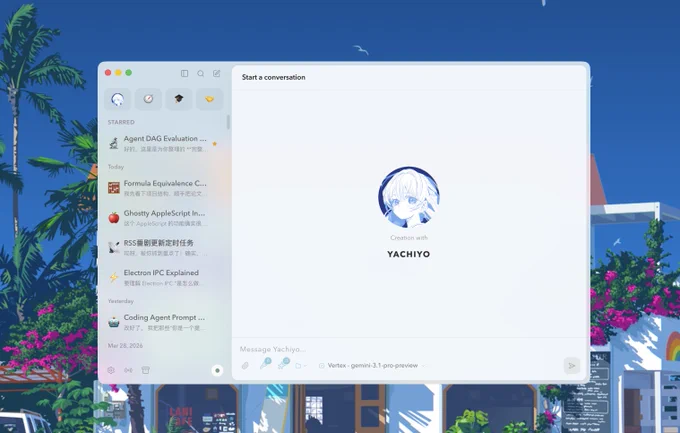680x433 pixels.
Task: Open the Formula Equivalence conversation
Action: click(x=163, y=188)
